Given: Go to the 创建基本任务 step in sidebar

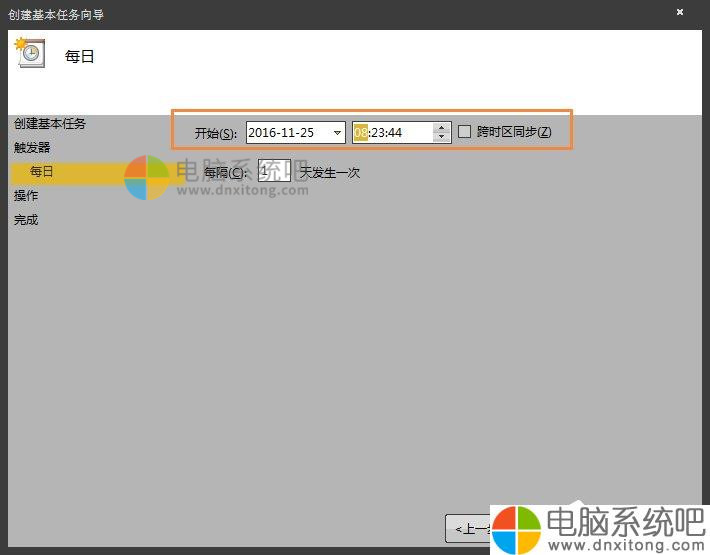Looking at the screenshot, I should (50, 124).
